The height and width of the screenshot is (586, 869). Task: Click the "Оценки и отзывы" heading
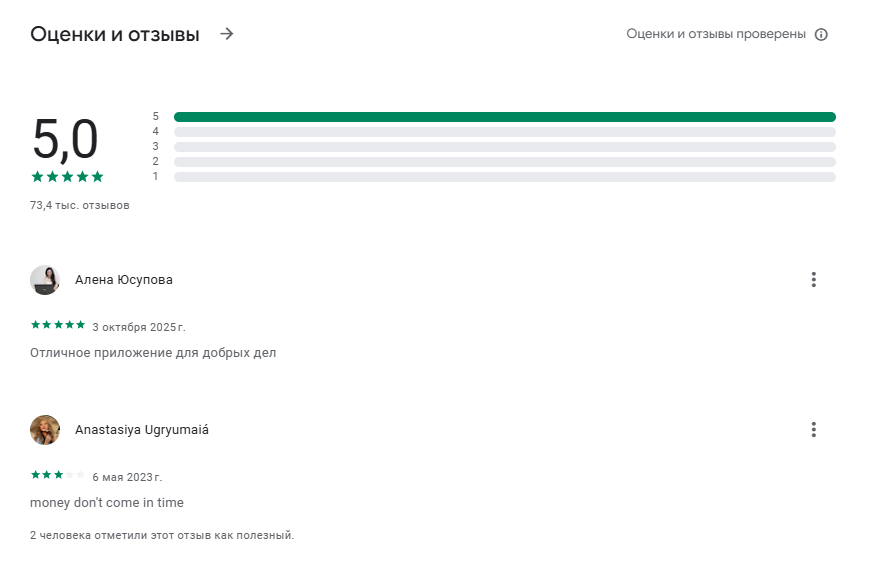tap(115, 34)
